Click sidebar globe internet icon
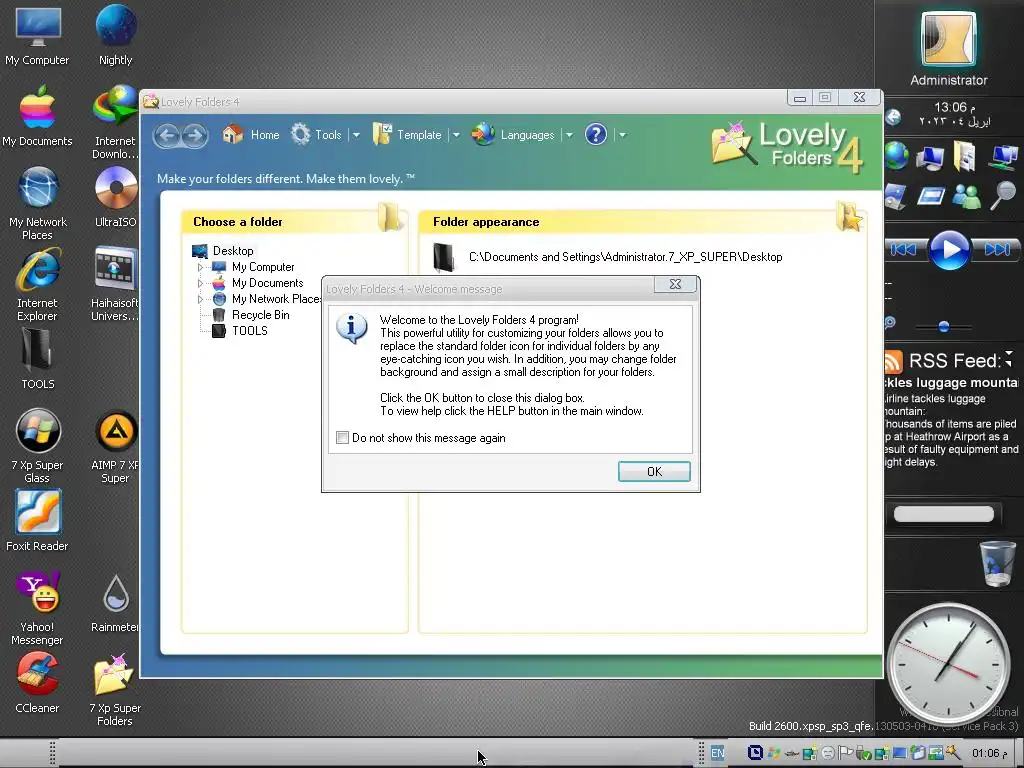The width and height of the screenshot is (1024, 768). (896, 157)
